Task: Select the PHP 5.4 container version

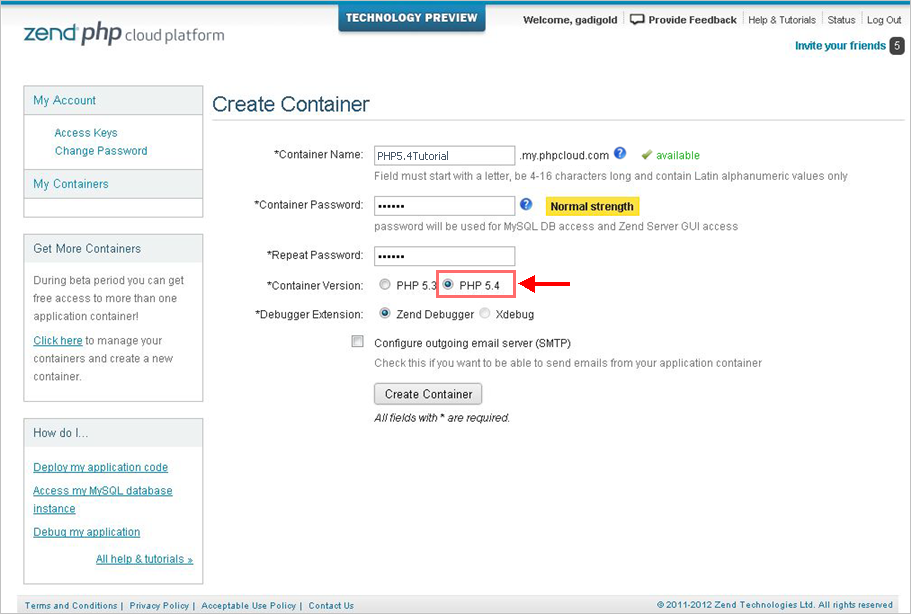Action: 448,285
